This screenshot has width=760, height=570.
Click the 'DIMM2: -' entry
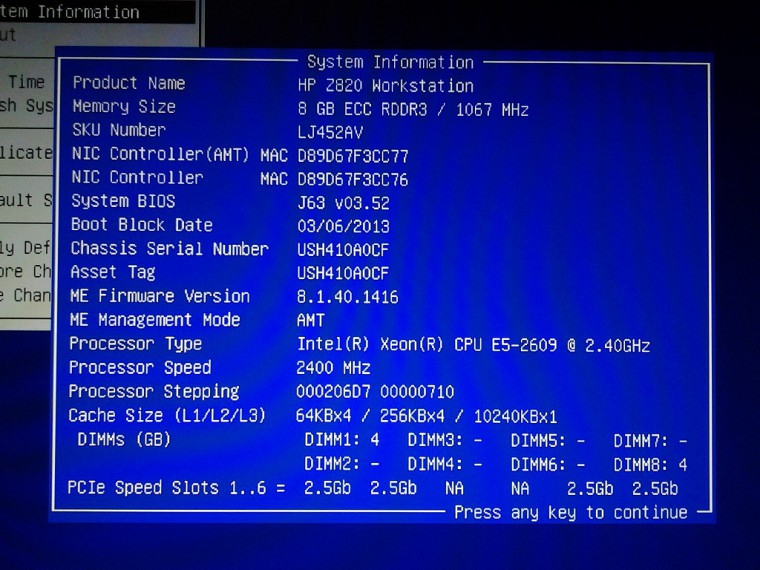click(x=342, y=464)
